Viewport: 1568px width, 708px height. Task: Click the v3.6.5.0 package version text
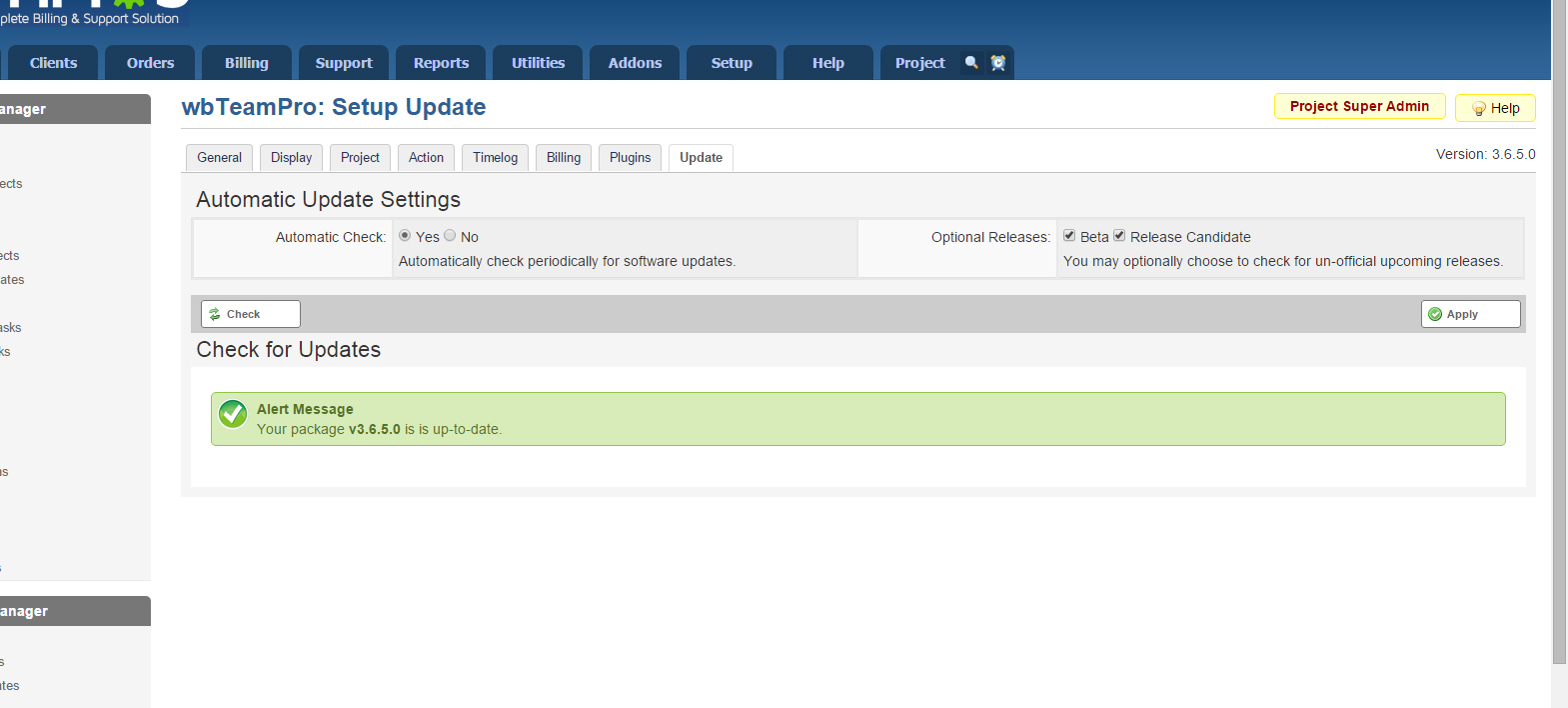click(x=374, y=429)
